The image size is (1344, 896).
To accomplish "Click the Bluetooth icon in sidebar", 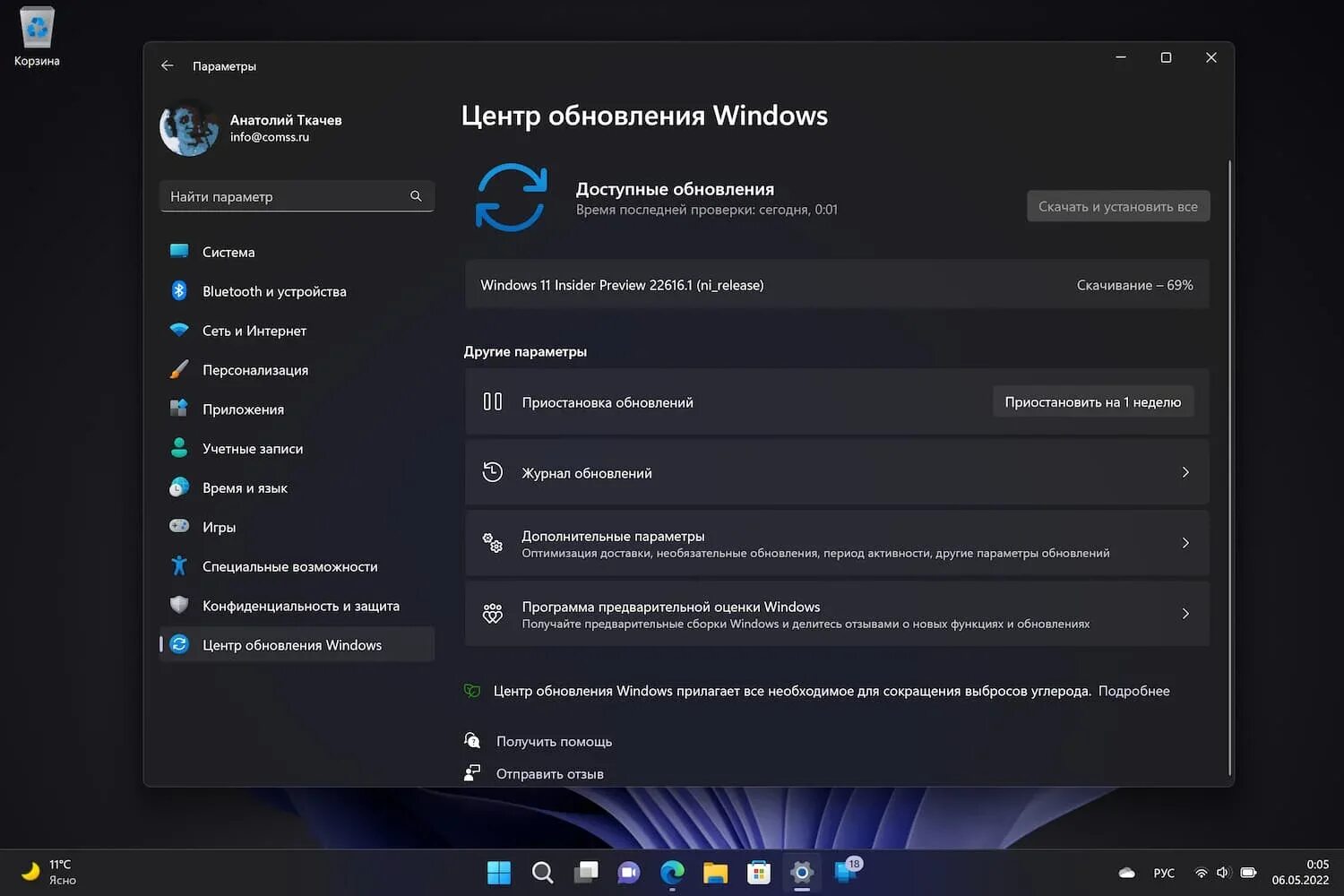I will 179,290.
